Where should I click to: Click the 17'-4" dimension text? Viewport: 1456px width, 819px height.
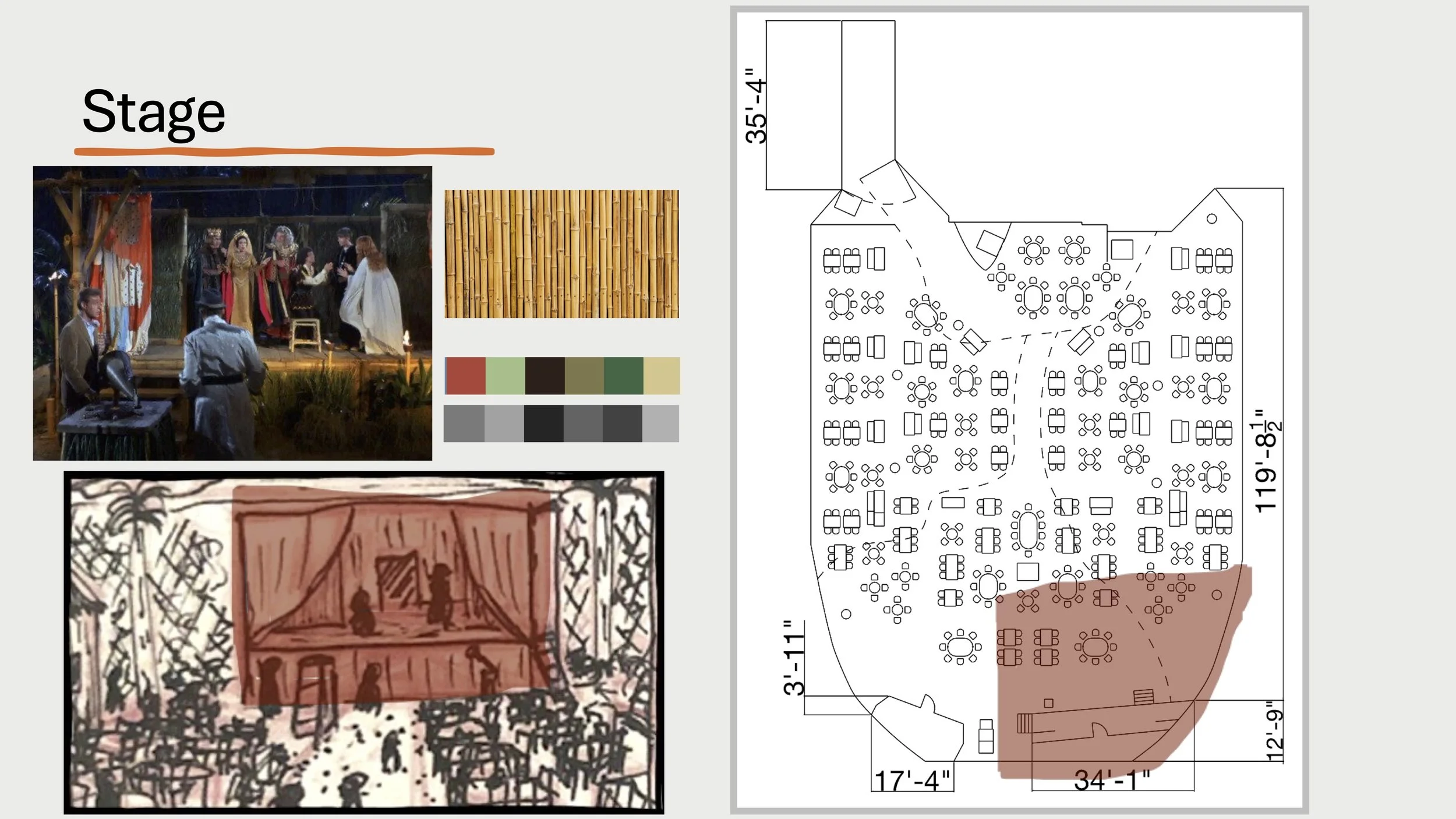912,781
